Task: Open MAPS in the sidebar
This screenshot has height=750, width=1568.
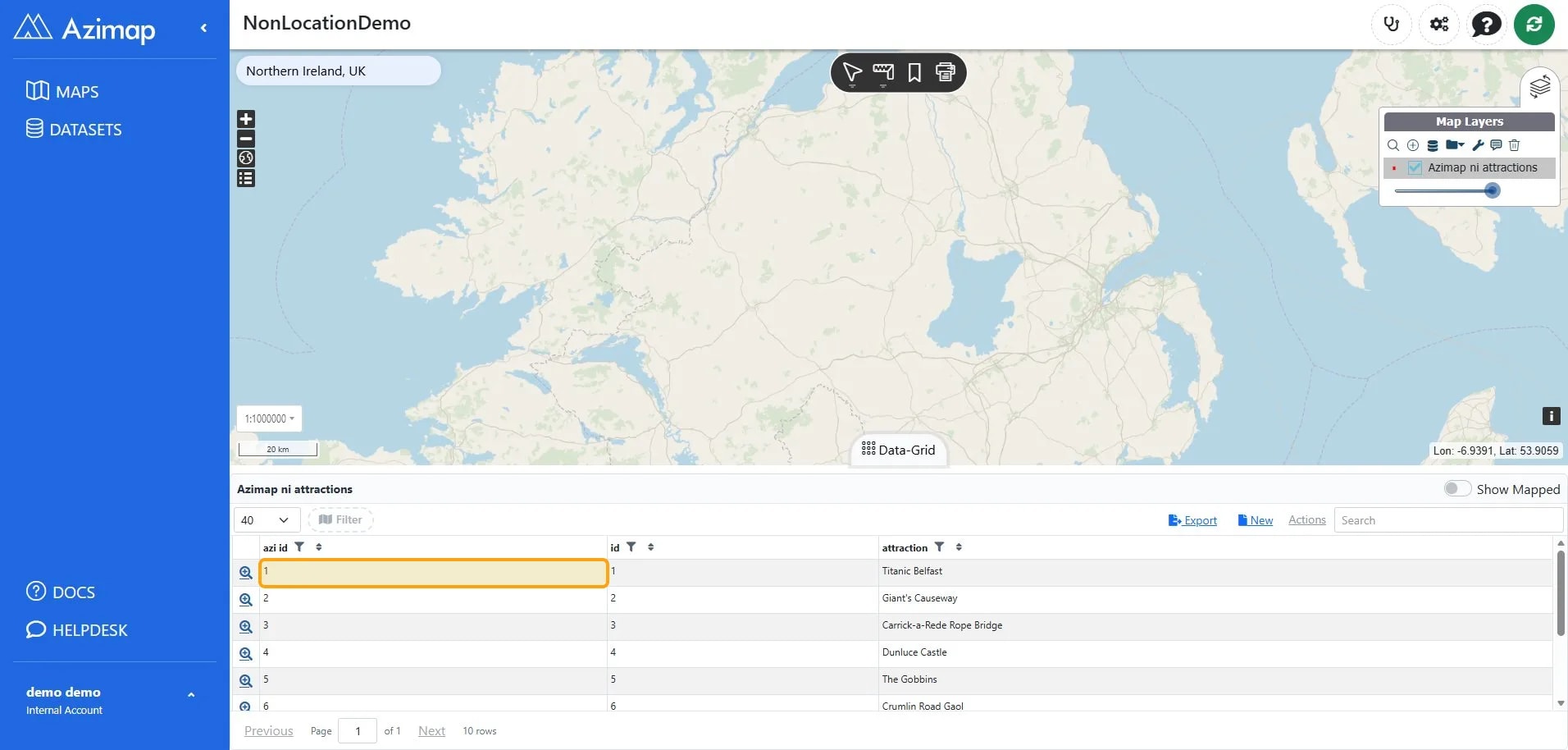Action: tap(62, 91)
